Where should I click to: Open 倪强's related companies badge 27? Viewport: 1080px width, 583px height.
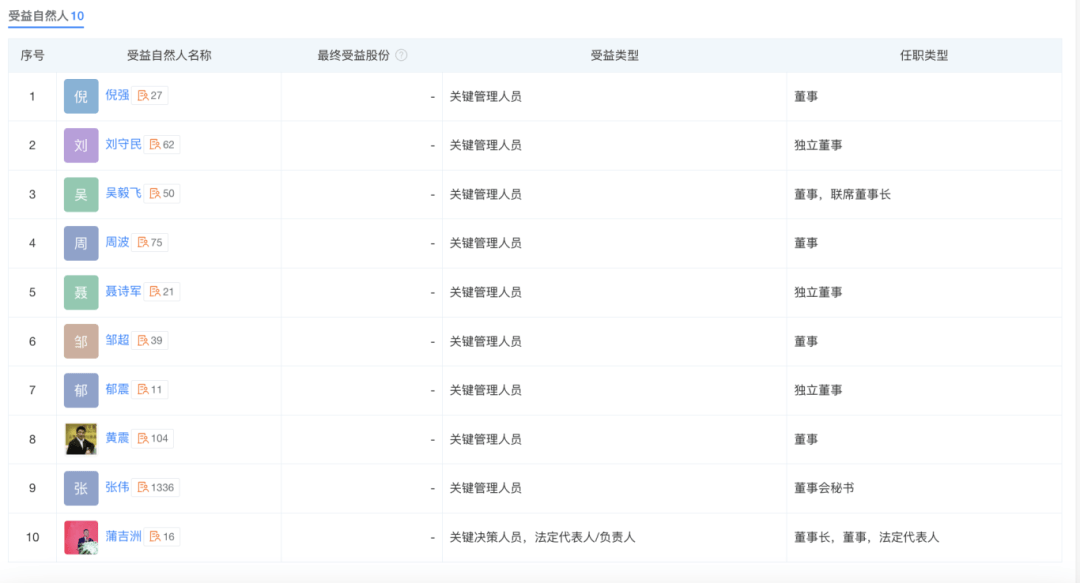(149, 95)
